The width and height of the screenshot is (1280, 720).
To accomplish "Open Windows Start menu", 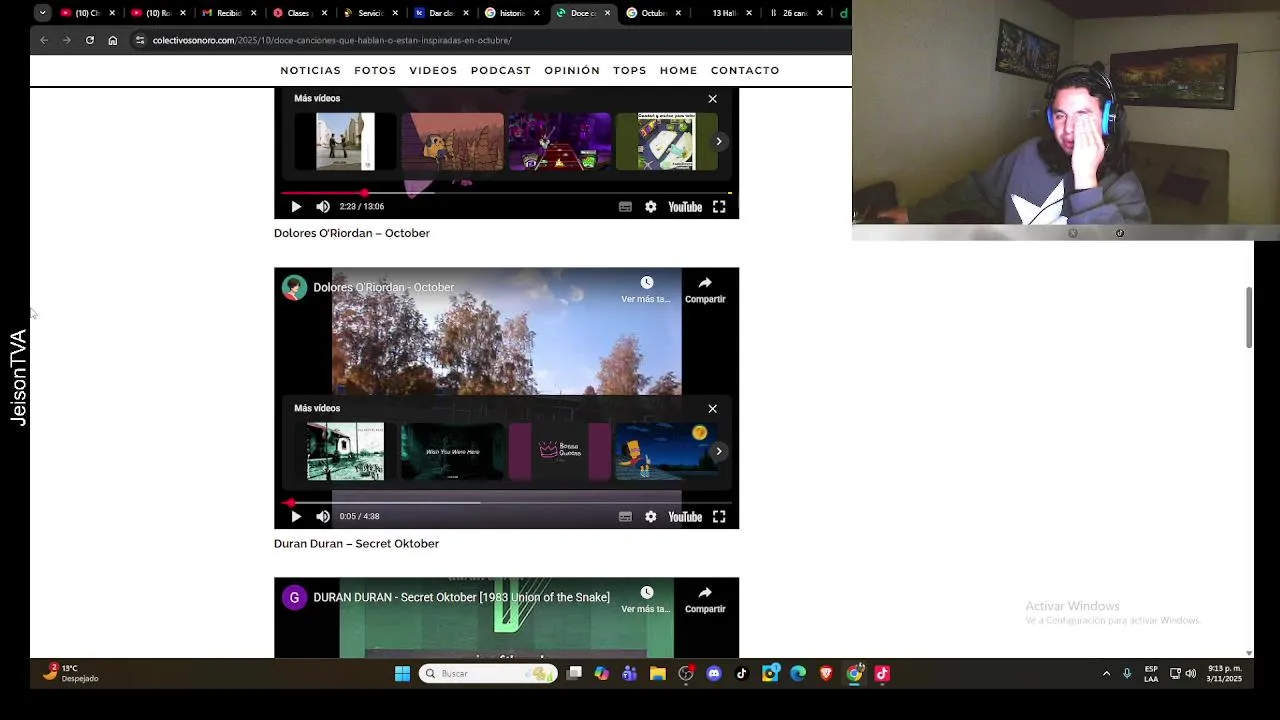I will point(402,674).
